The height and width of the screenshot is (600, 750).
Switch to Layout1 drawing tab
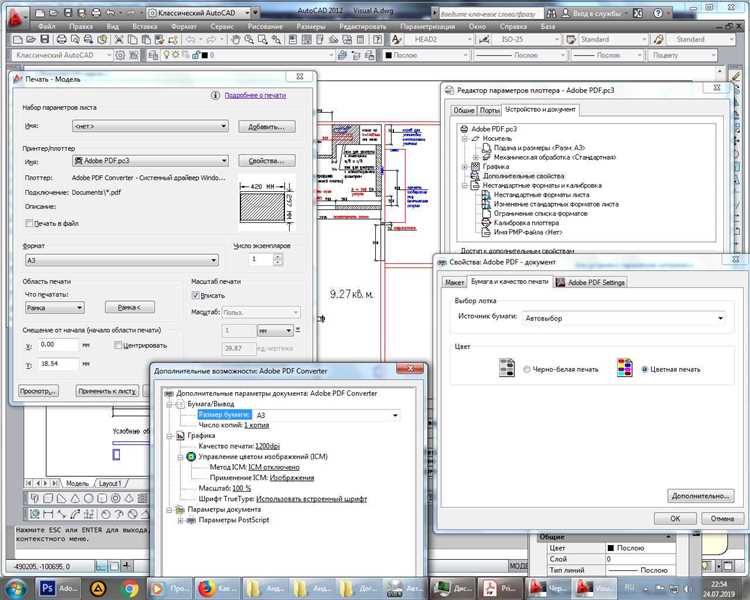coord(110,484)
